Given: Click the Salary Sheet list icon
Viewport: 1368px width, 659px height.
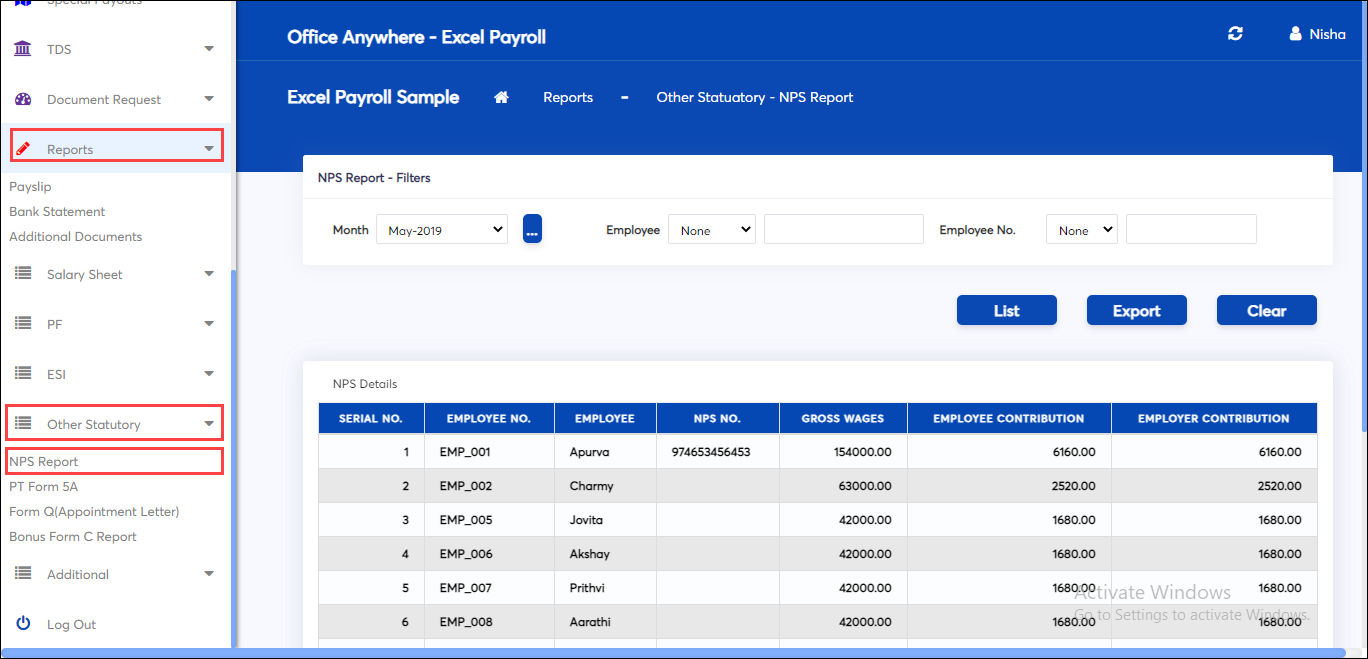Looking at the screenshot, I should [23, 273].
